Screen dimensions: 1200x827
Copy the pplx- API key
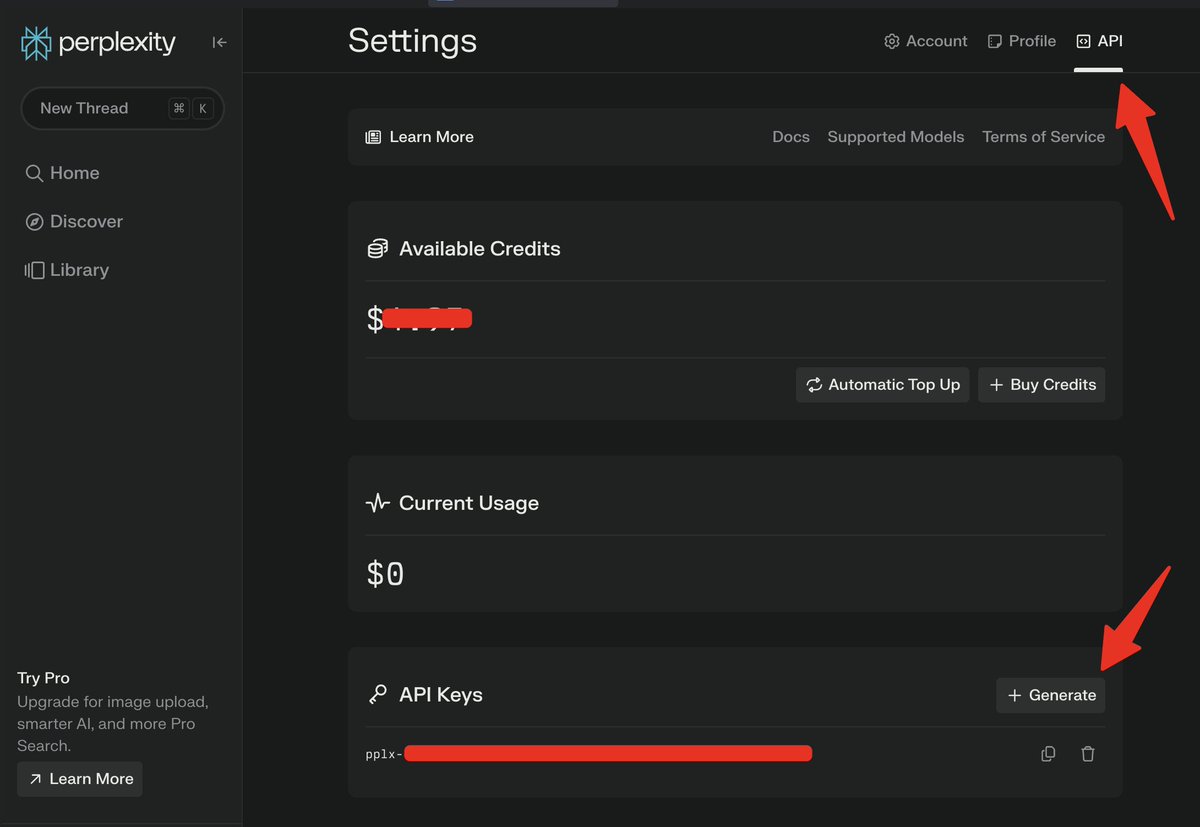click(1048, 754)
